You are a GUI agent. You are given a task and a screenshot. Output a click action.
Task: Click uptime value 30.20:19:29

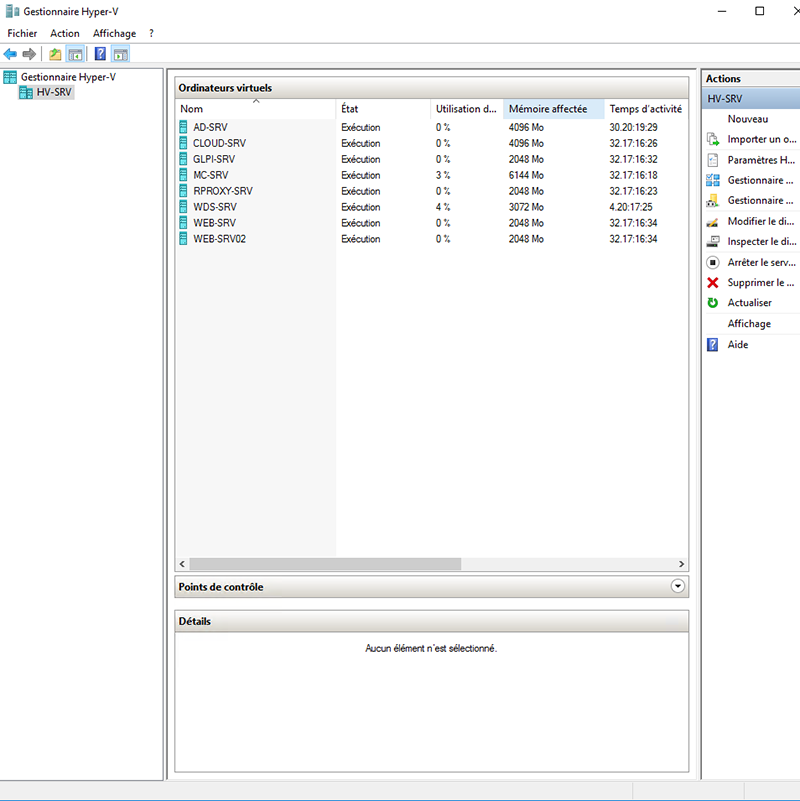(x=633, y=127)
